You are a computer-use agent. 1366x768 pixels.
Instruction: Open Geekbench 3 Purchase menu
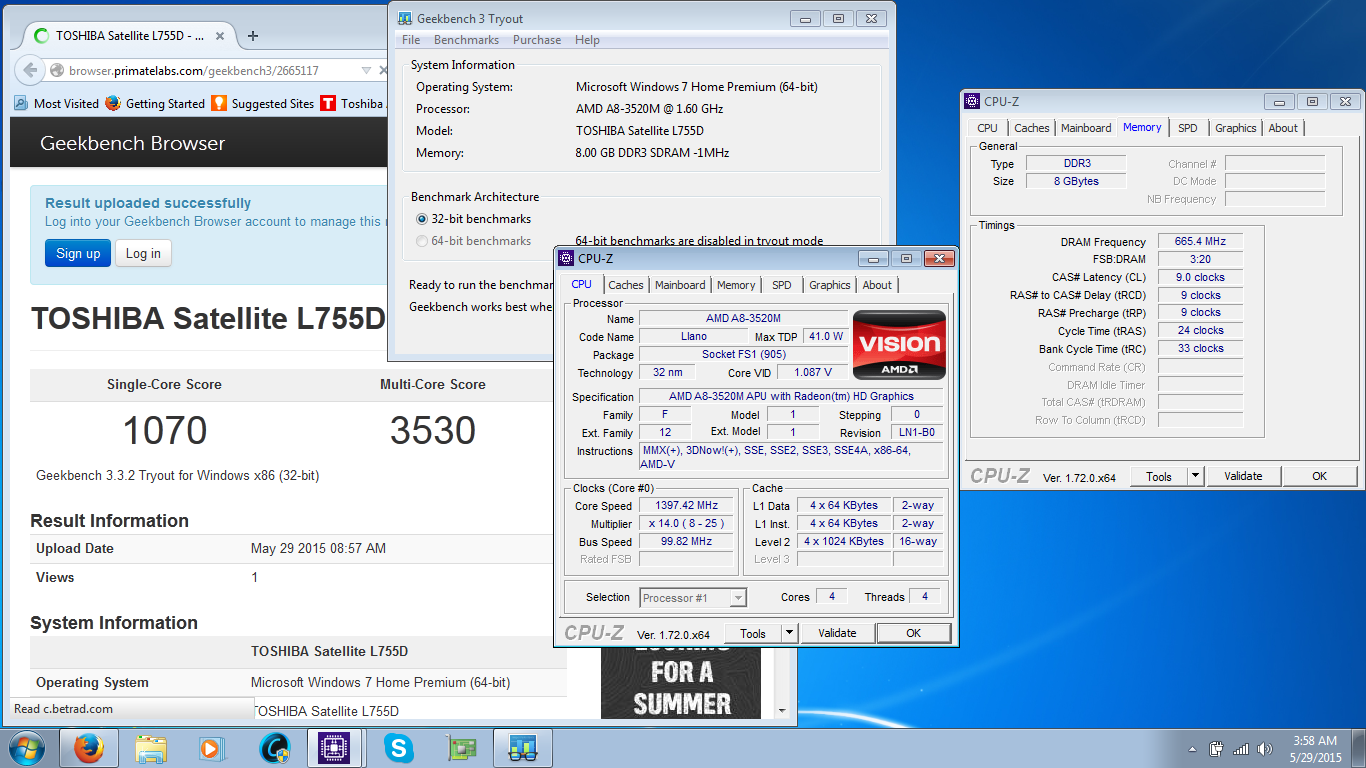[537, 40]
